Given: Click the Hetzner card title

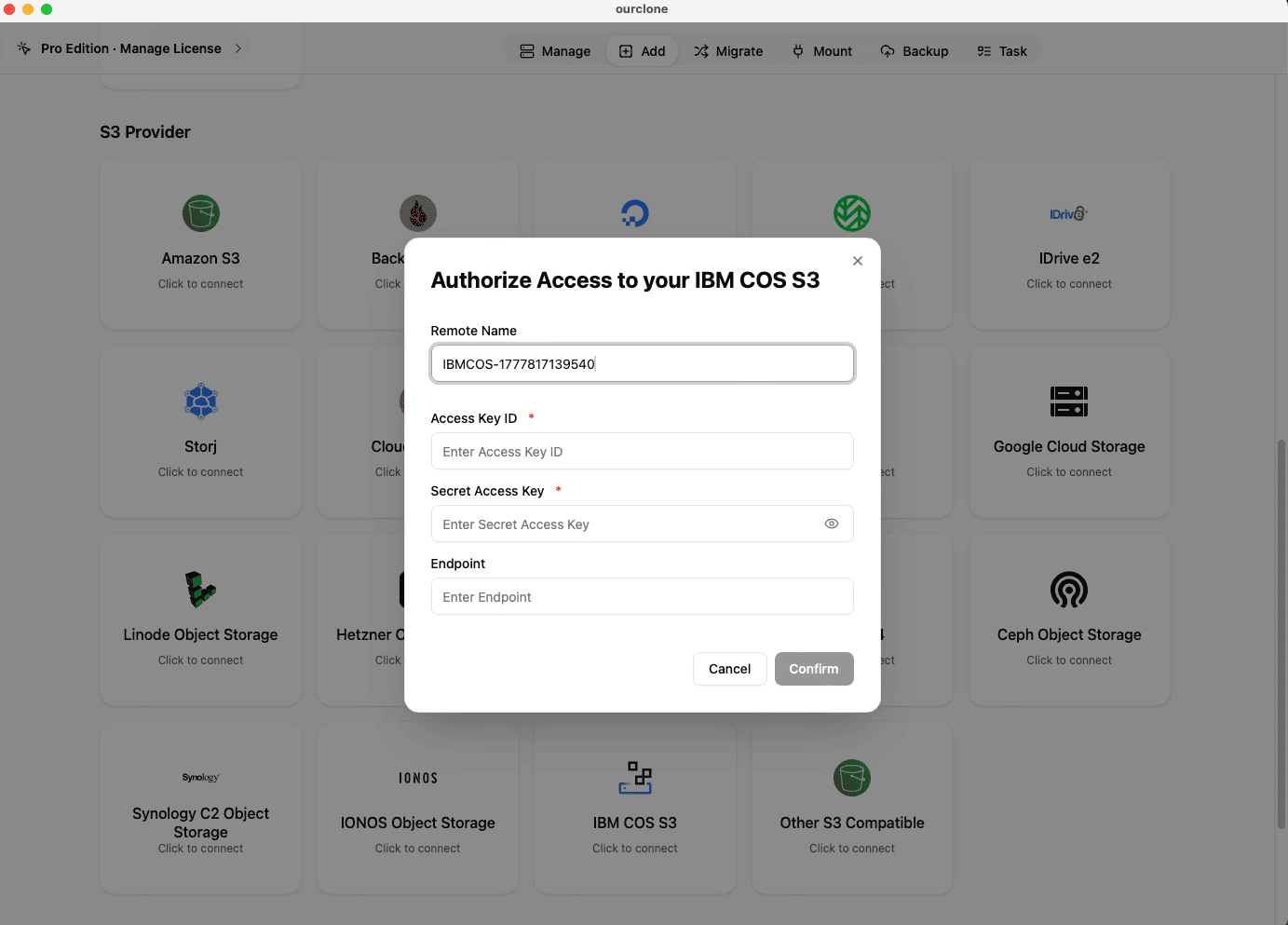Looking at the screenshot, I should [x=371, y=634].
